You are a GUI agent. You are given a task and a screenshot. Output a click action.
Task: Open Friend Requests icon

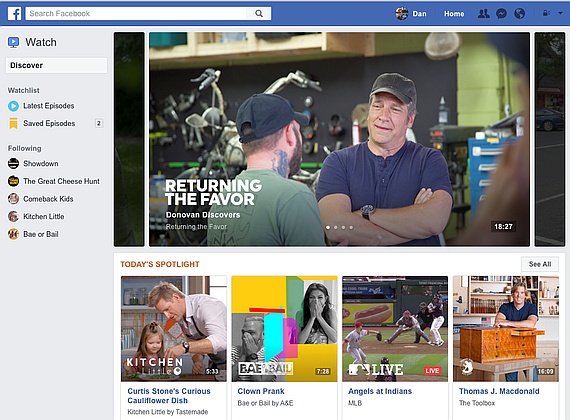click(x=483, y=14)
